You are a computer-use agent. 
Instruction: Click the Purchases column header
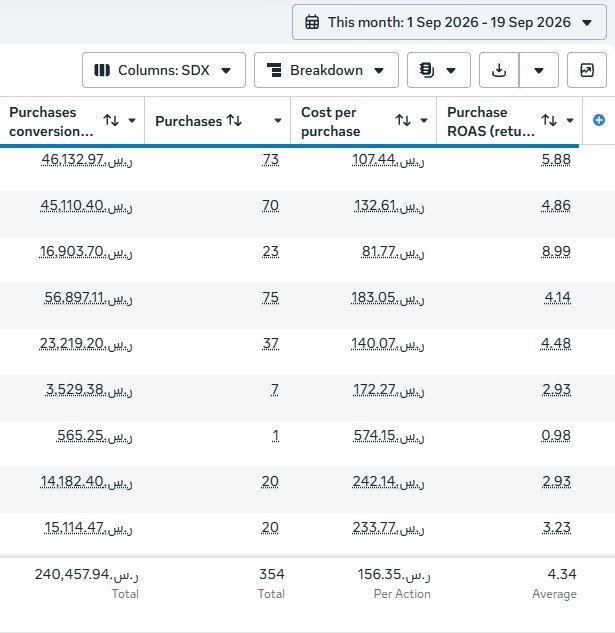[x=189, y=121]
